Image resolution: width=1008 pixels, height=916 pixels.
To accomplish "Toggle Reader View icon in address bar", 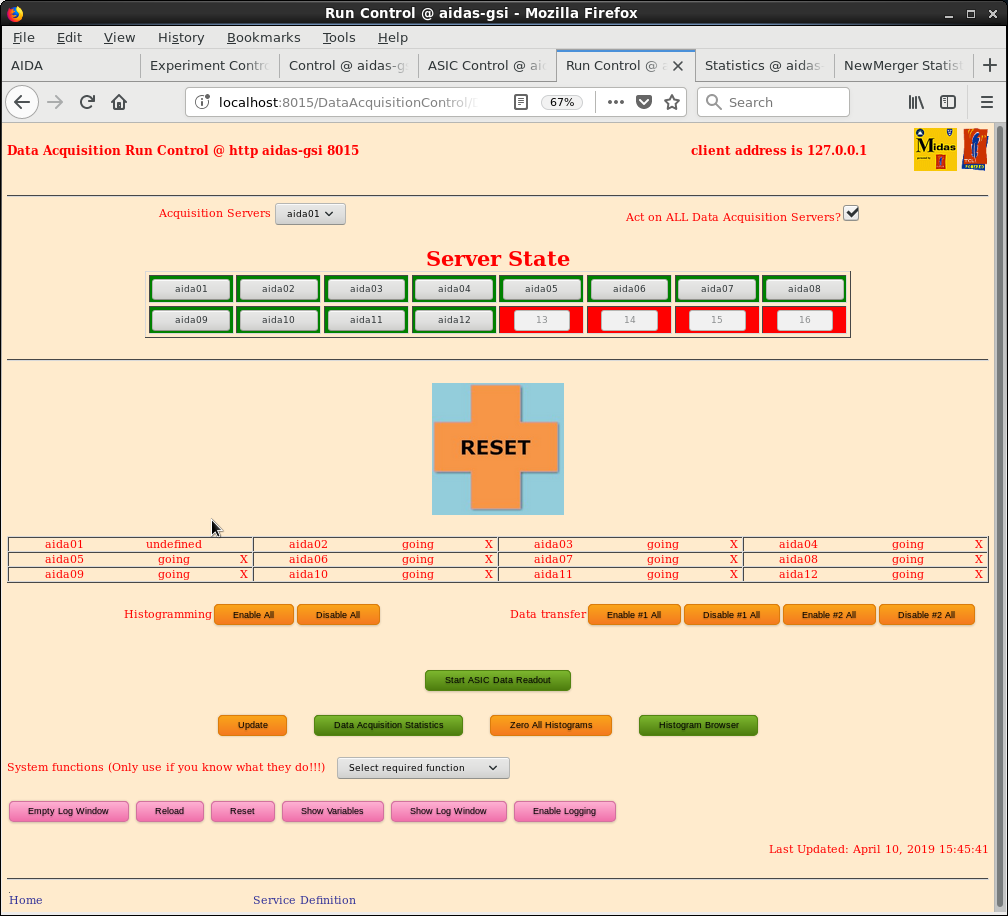I will [520, 102].
